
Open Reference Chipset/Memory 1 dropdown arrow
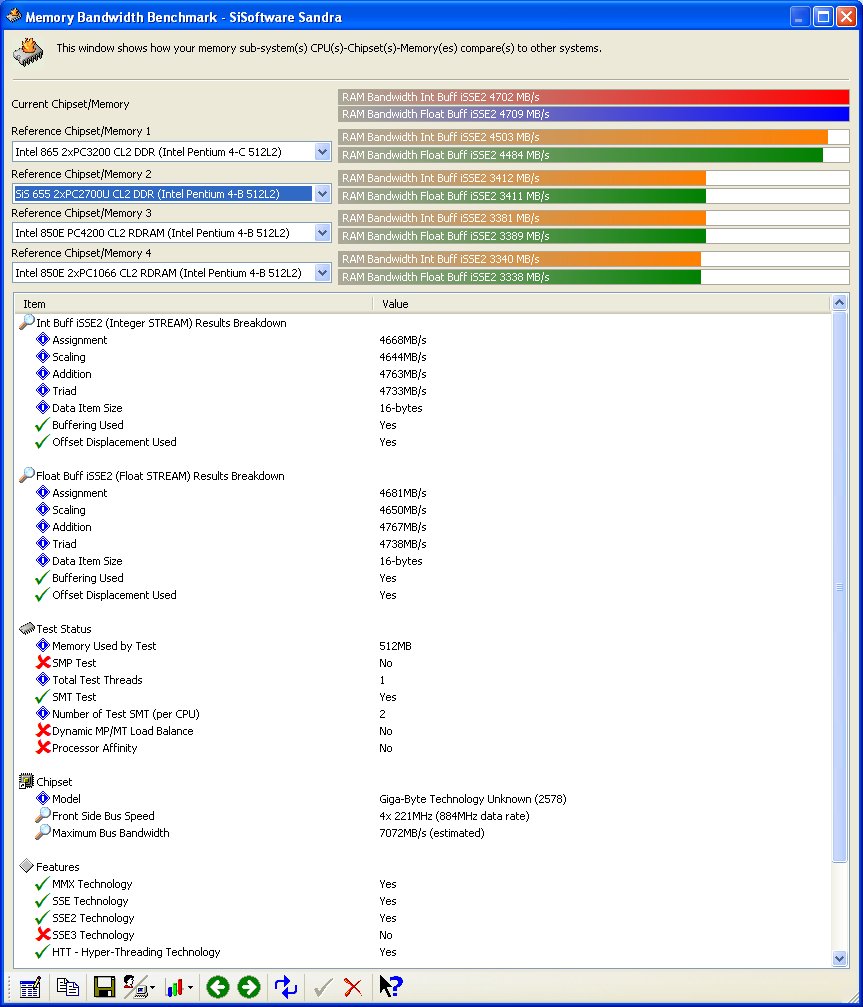322,152
